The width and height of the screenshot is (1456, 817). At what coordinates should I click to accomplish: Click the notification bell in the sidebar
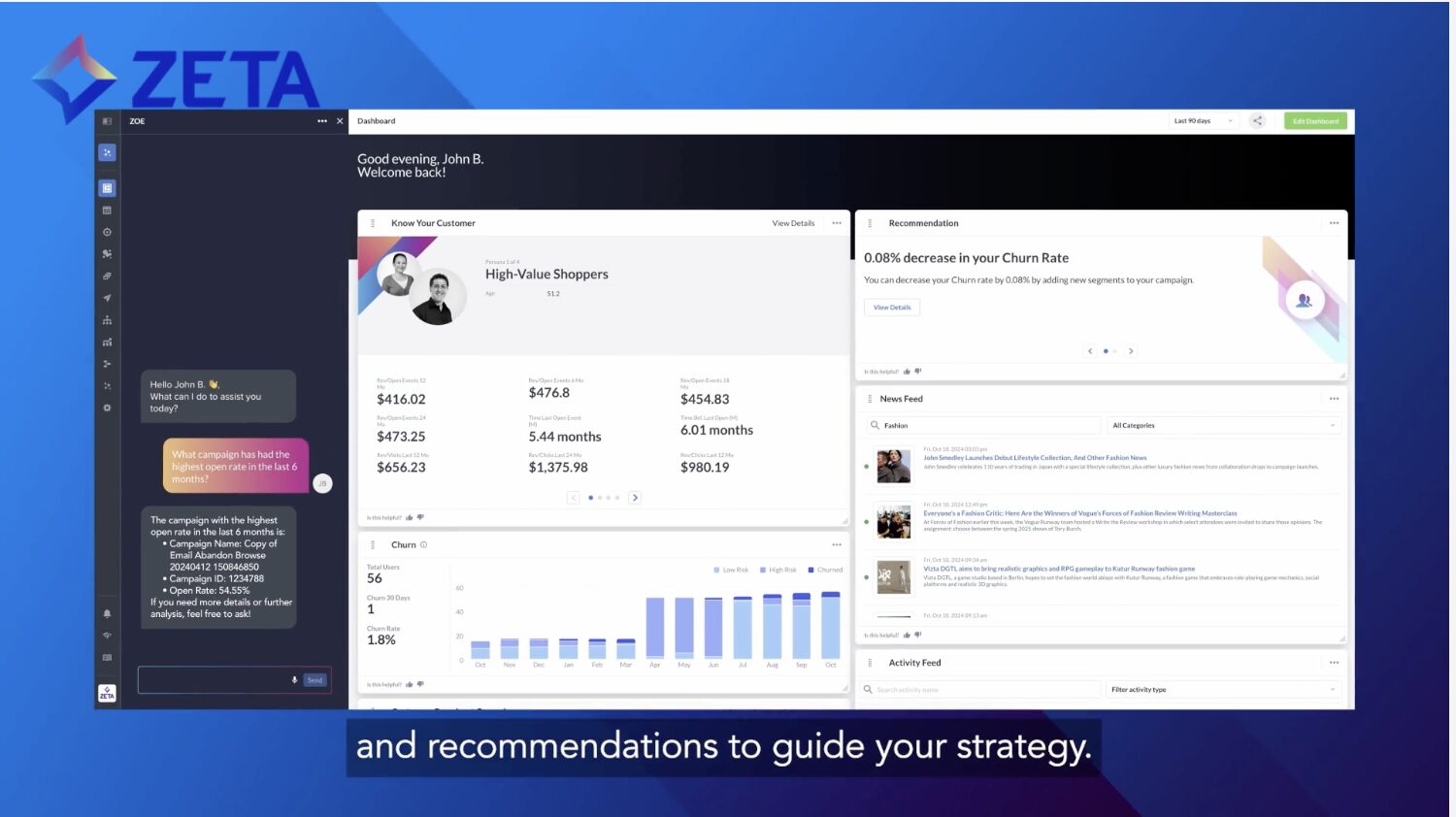tap(107, 613)
